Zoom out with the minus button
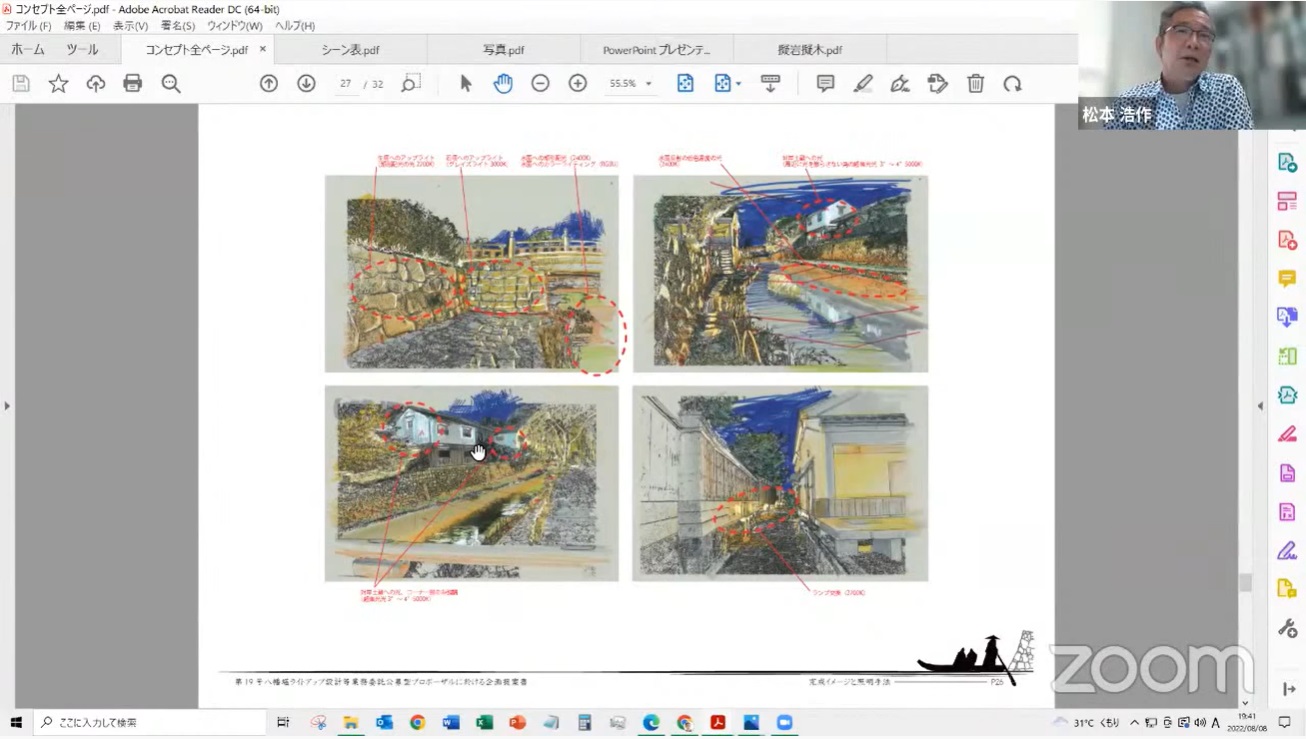The height and width of the screenshot is (739, 1306). coord(540,84)
